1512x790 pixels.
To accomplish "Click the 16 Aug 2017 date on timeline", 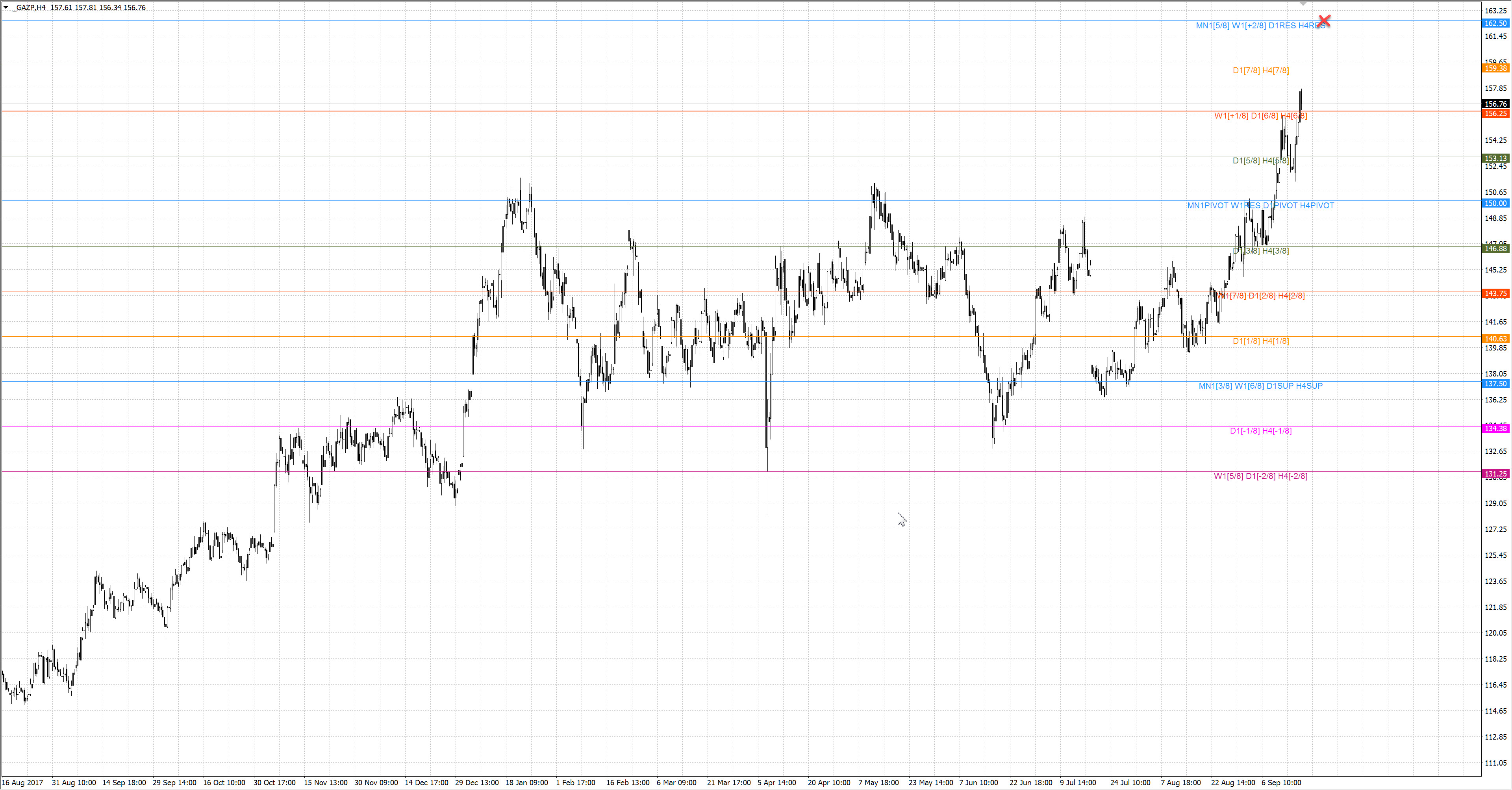I will 22,783.
